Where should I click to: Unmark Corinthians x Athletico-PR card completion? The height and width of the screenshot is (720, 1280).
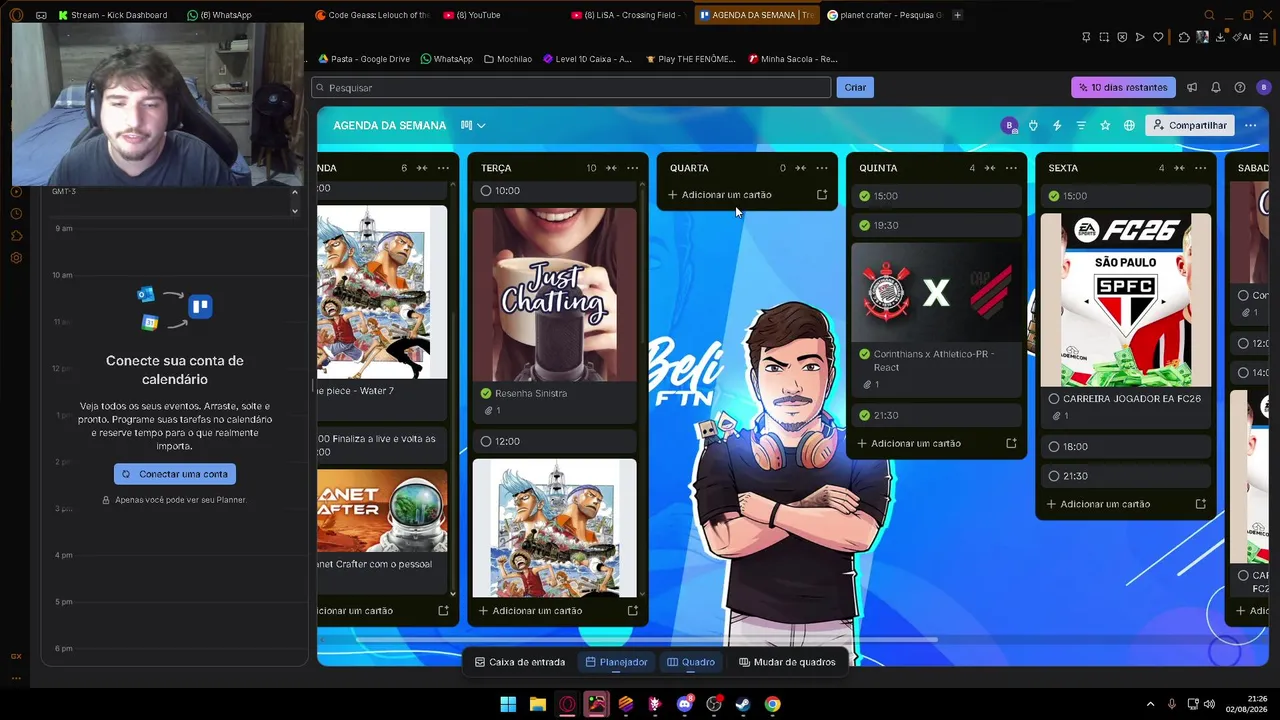[865, 354]
